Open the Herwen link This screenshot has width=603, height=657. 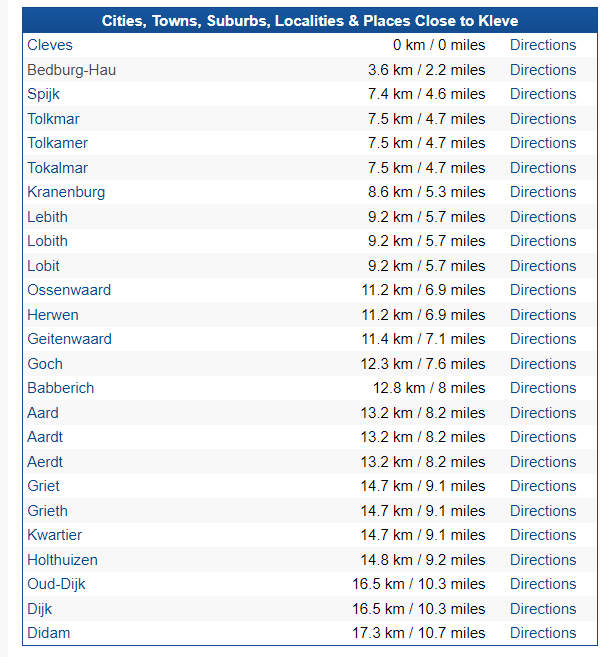pos(53,315)
